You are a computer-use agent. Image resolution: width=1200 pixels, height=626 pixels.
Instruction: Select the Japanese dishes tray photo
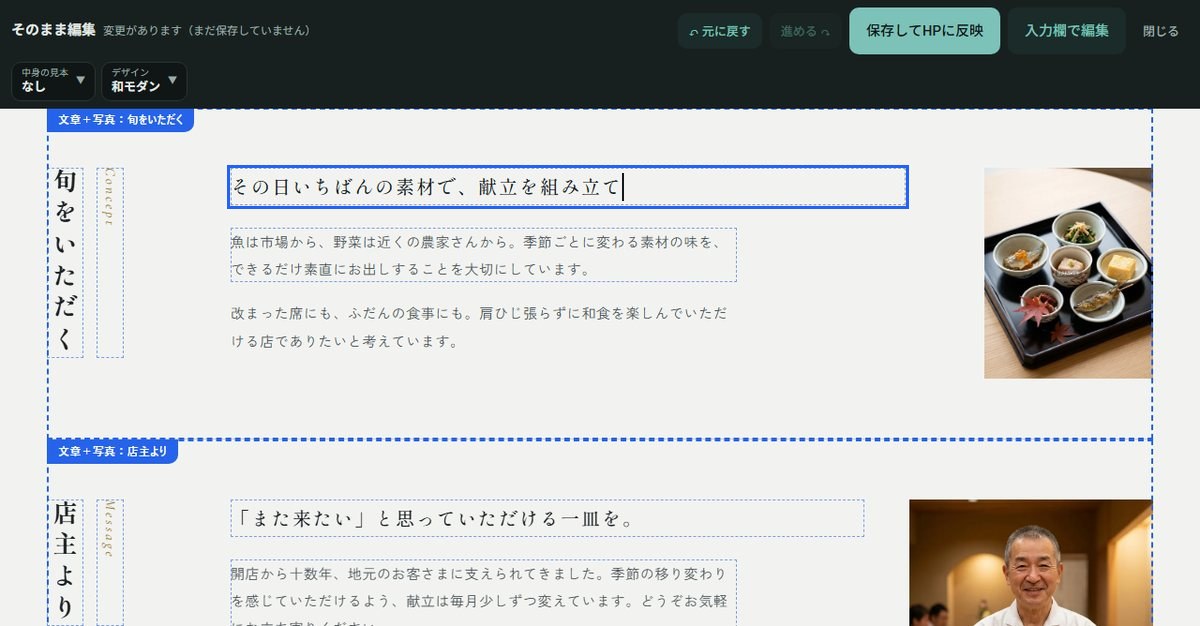pyautogui.click(x=1068, y=273)
